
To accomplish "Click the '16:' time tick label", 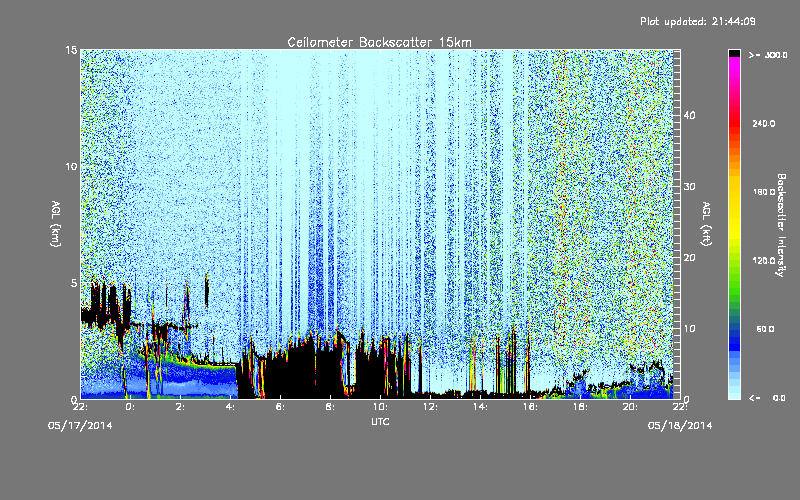I will coord(530,407).
